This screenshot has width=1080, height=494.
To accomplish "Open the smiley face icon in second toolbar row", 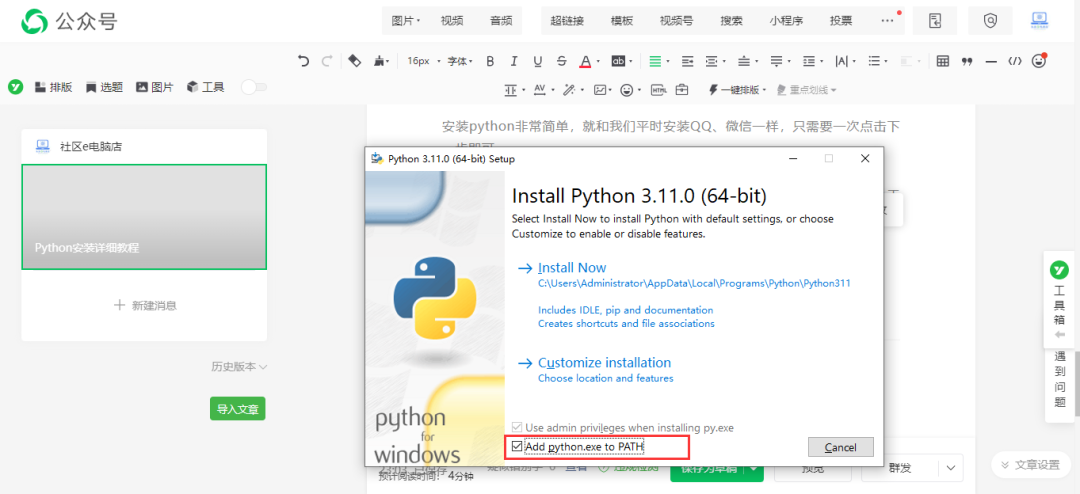I will point(627,90).
